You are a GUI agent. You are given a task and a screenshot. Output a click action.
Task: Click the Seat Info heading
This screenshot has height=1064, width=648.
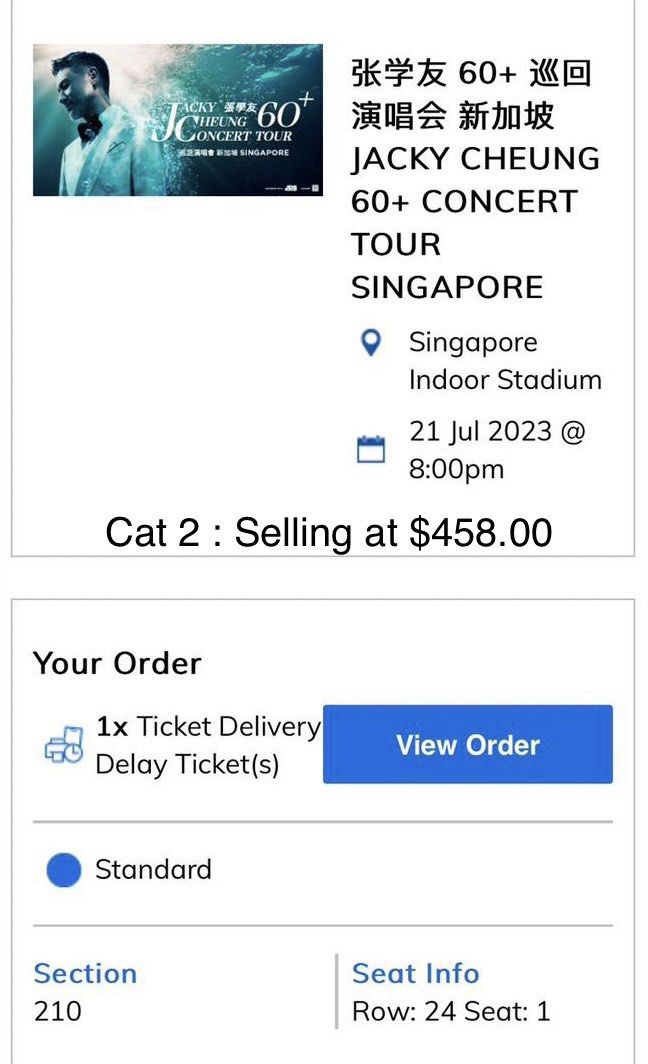click(416, 974)
